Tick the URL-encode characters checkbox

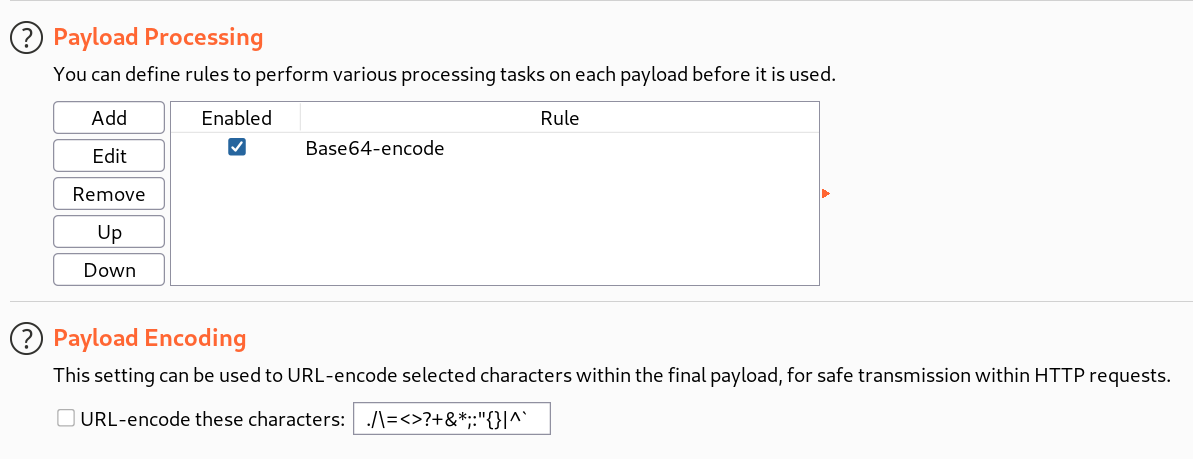click(x=66, y=420)
